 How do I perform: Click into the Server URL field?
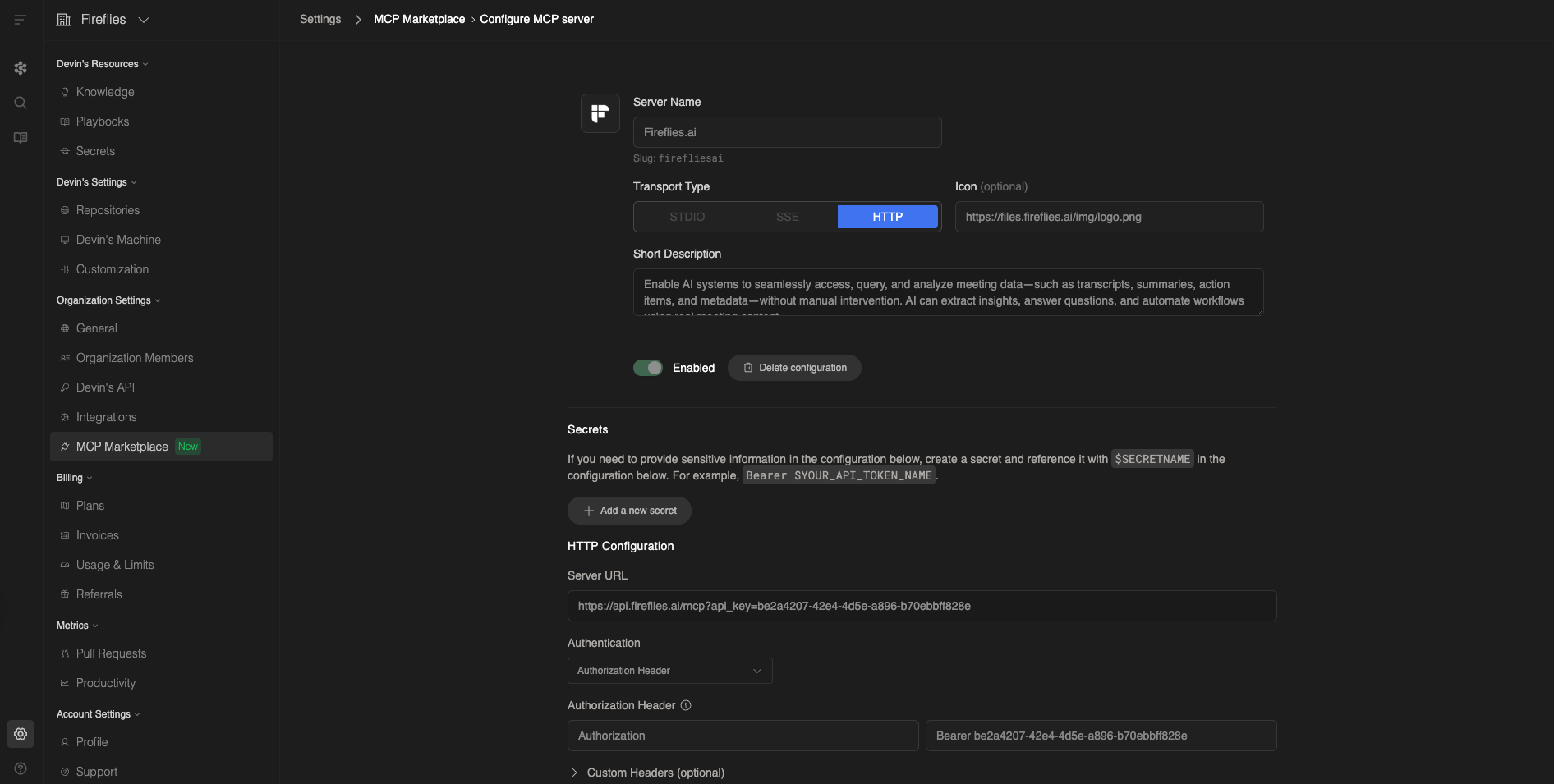point(922,606)
